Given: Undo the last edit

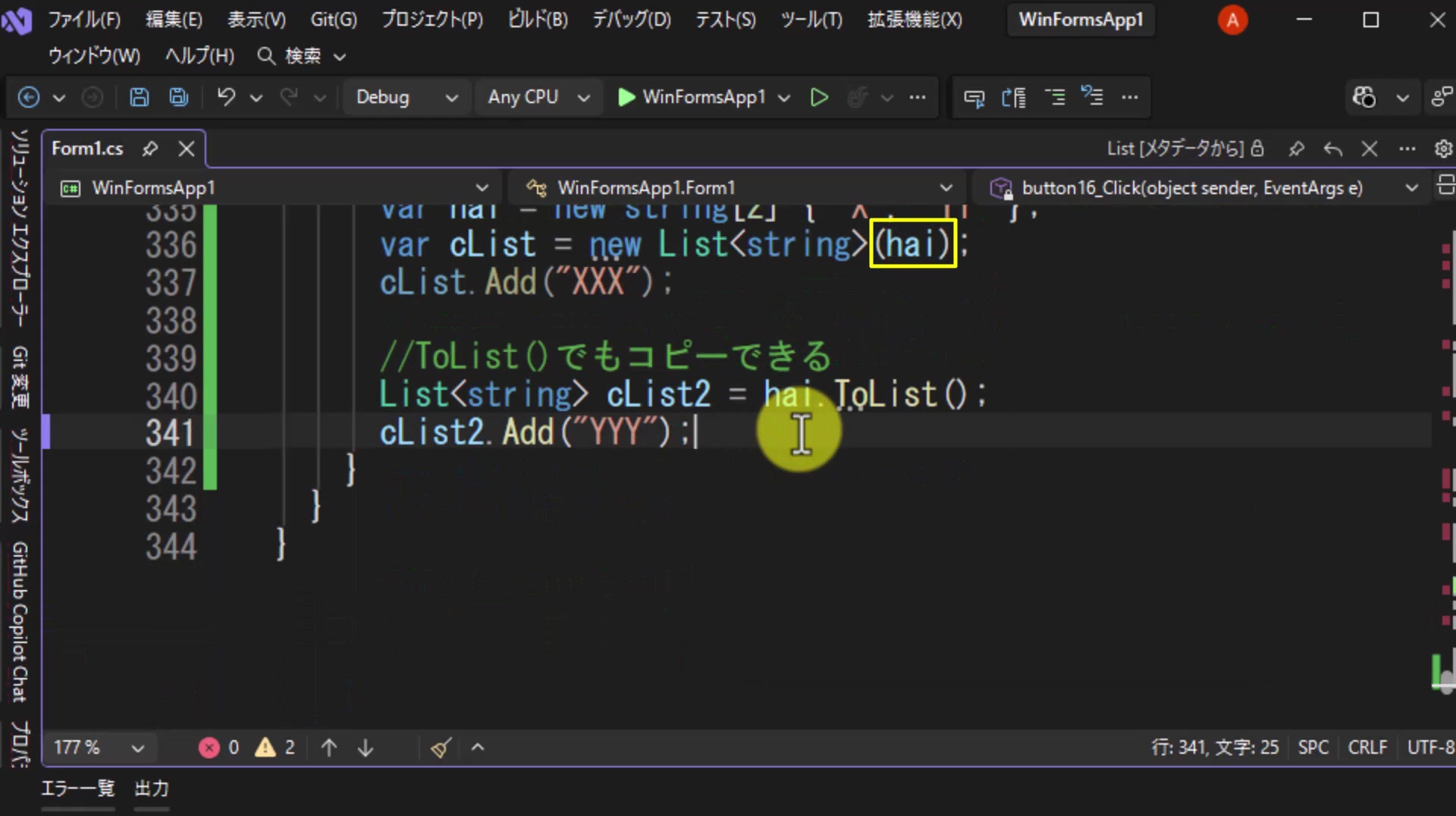Looking at the screenshot, I should click(x=226, y=97).
